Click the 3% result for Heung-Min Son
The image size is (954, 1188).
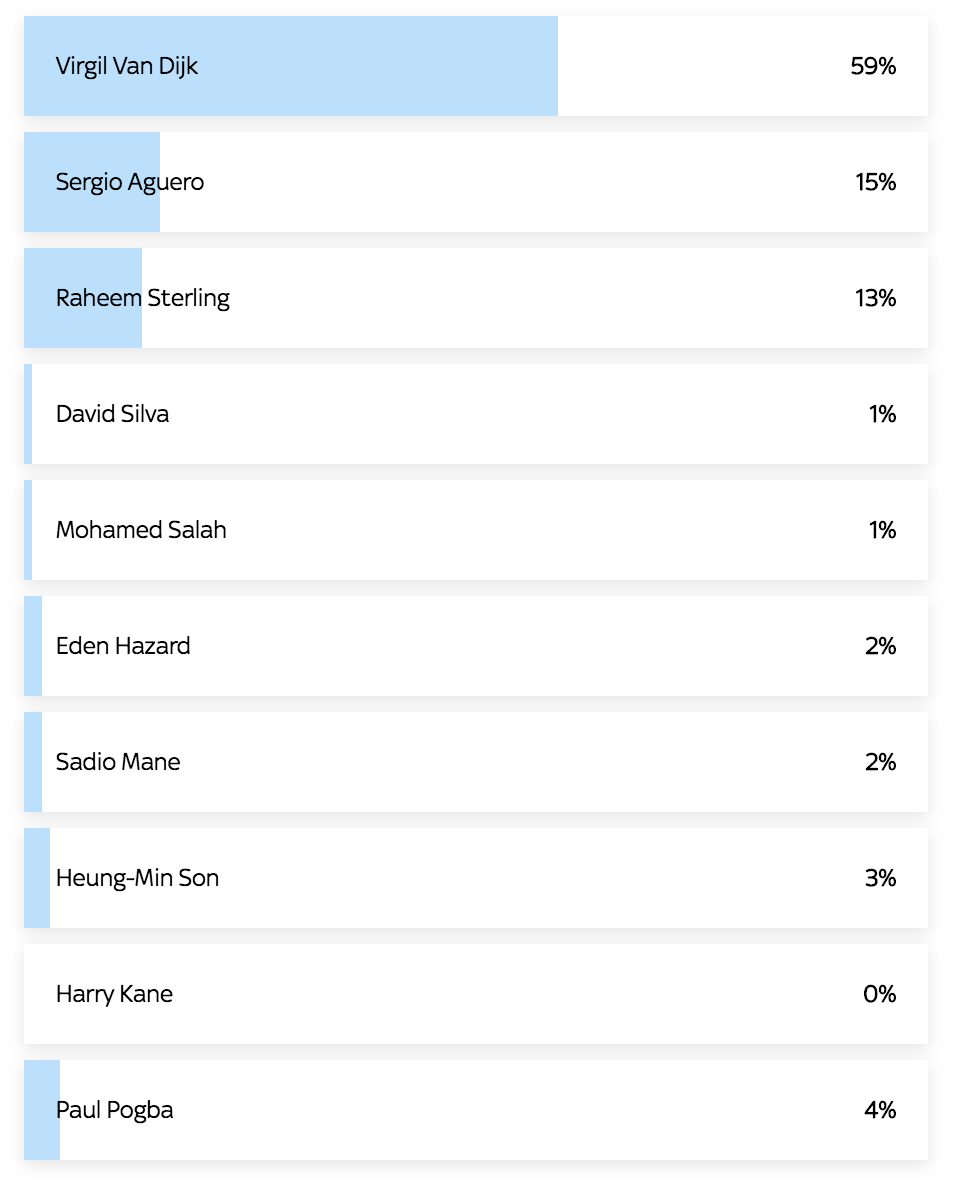tap(880, 878)
